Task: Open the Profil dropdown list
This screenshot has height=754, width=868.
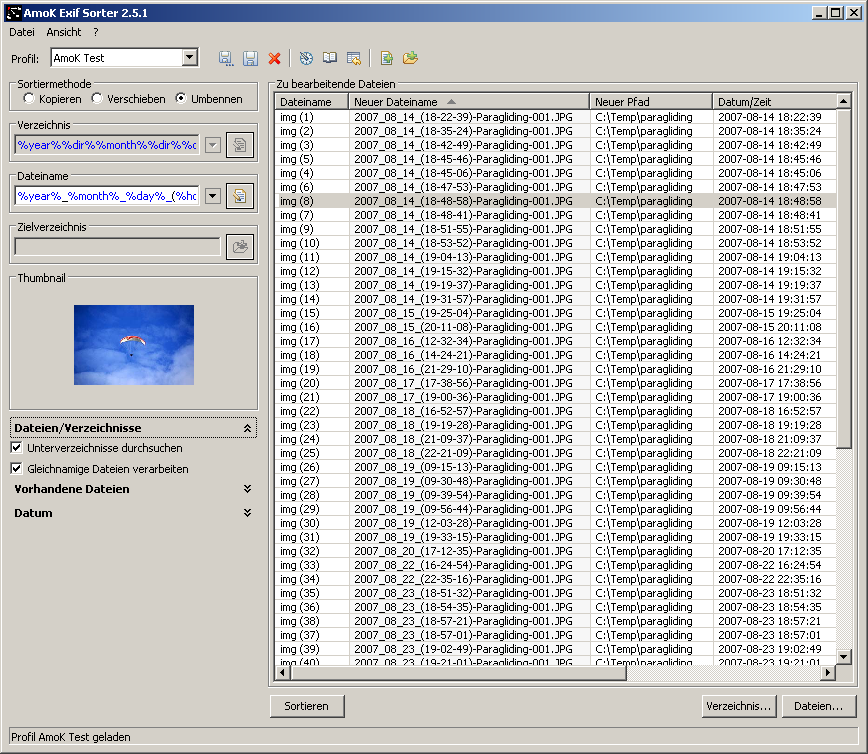Action: pyautogui.click(x=190, y=58)
